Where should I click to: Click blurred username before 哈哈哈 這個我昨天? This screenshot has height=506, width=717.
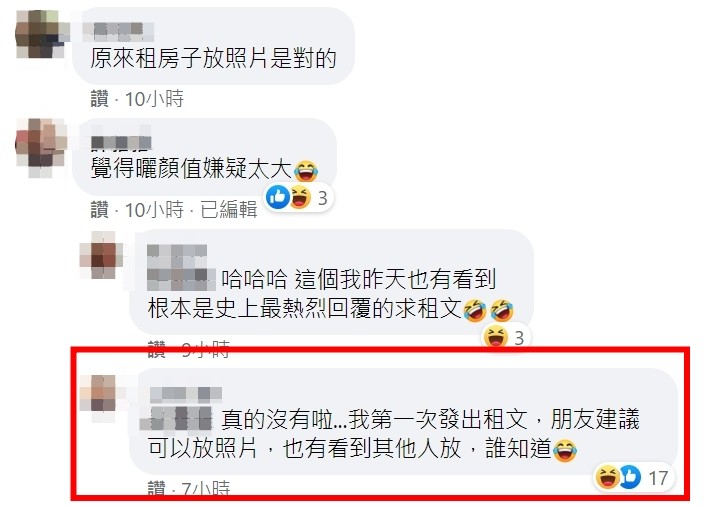(x=181, y=267)
